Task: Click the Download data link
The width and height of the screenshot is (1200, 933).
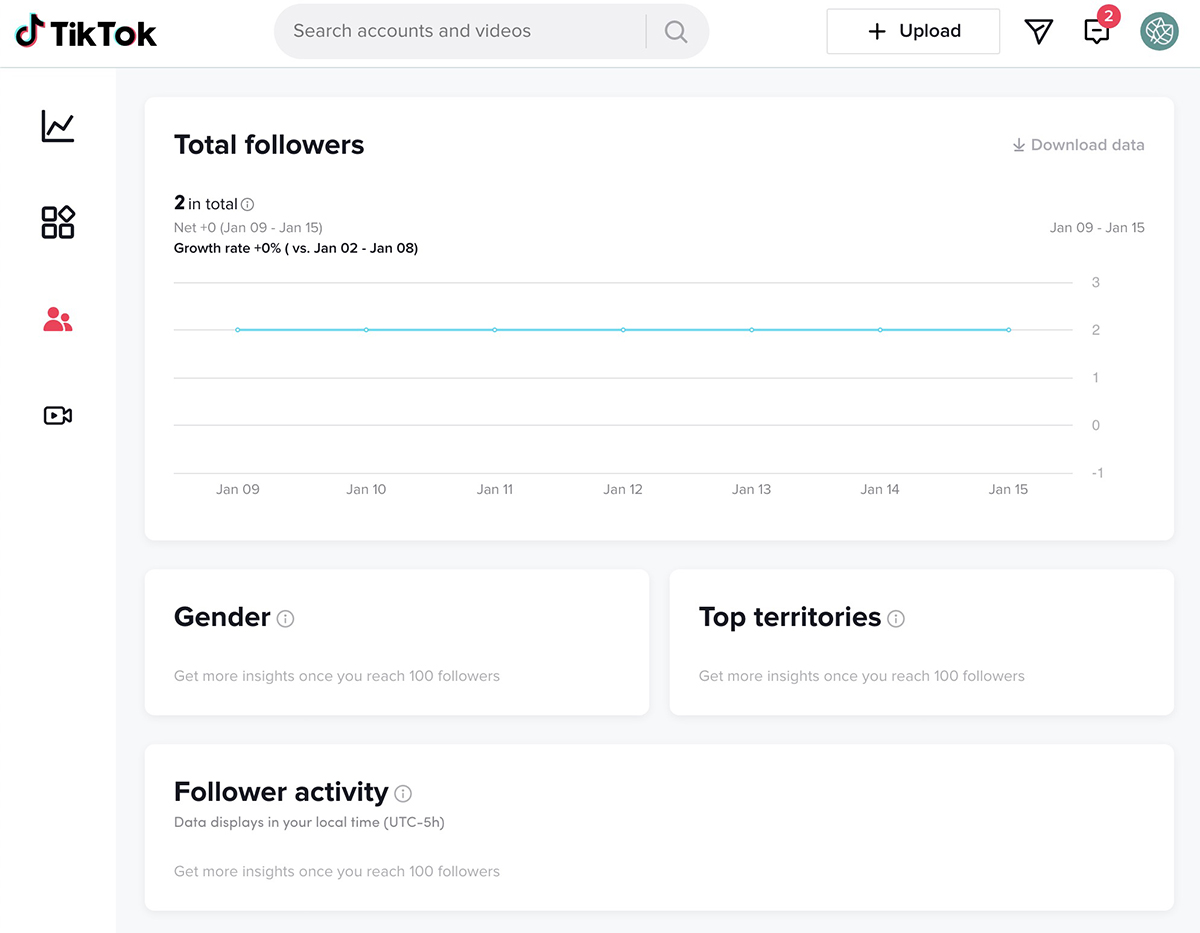Action: (1078, 145)
